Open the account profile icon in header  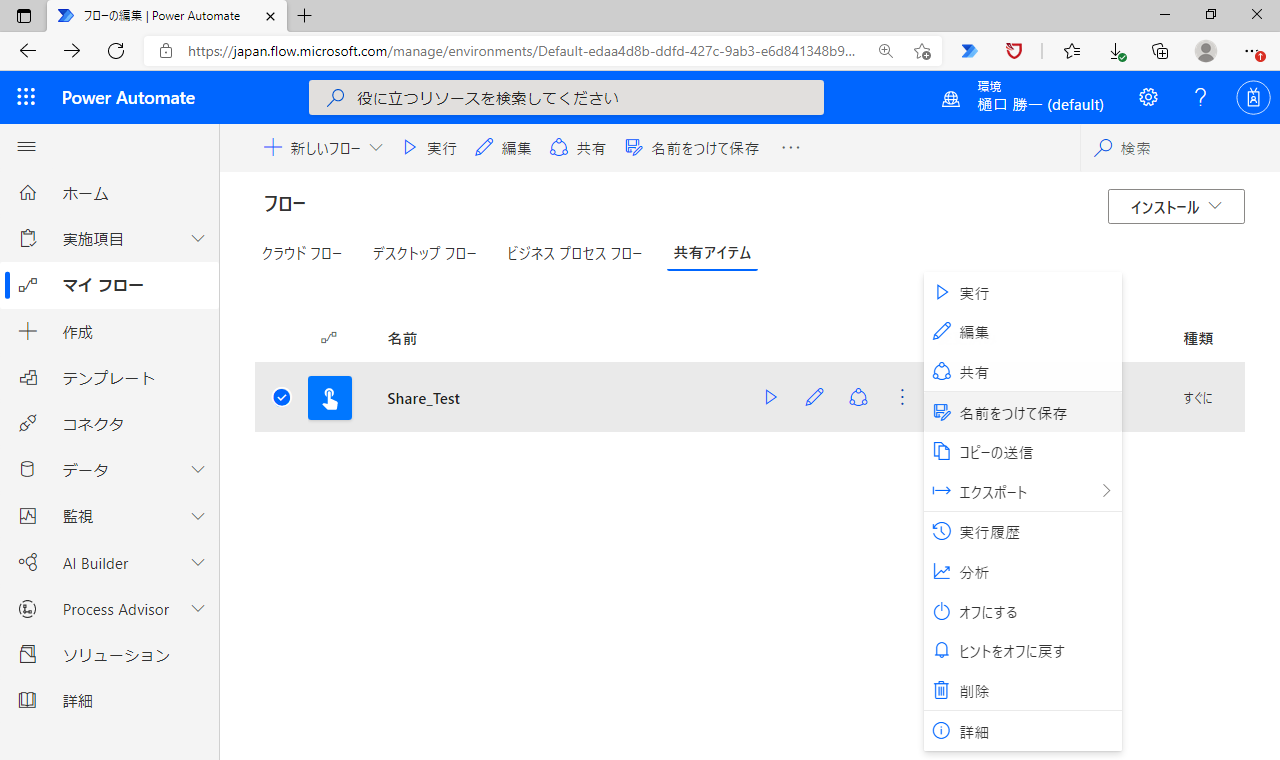[x=1254, y=97]
